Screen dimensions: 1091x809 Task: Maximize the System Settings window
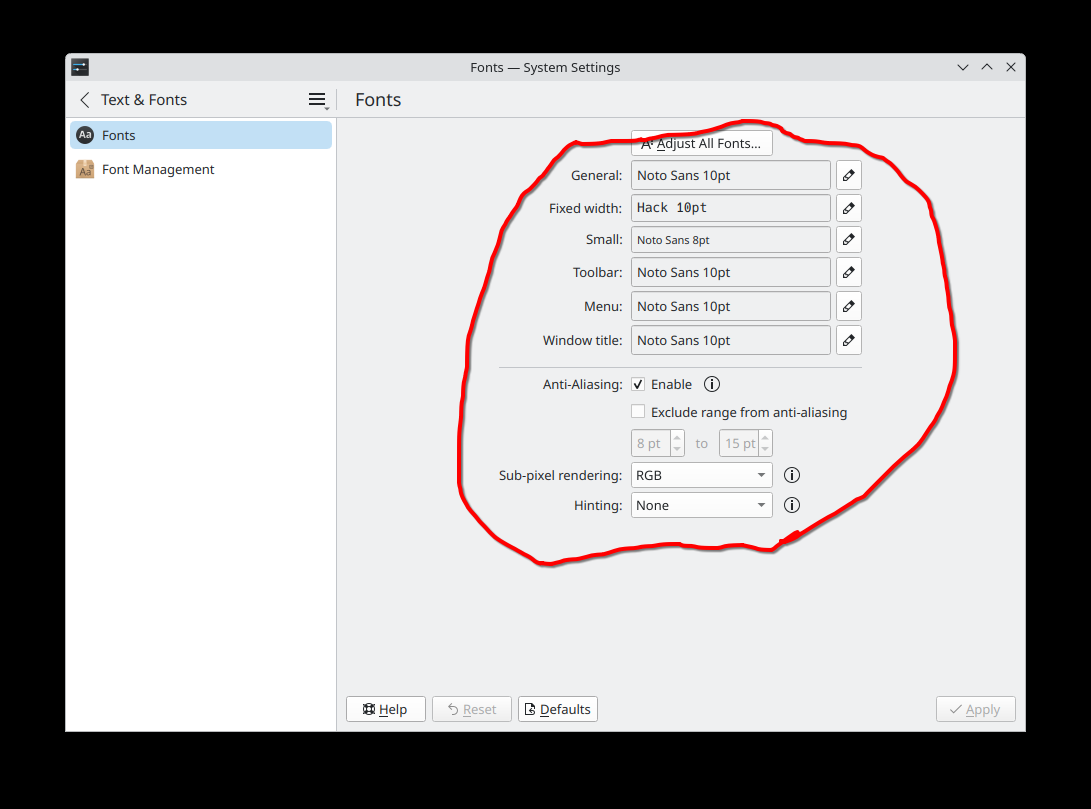(x=987, y=67)
